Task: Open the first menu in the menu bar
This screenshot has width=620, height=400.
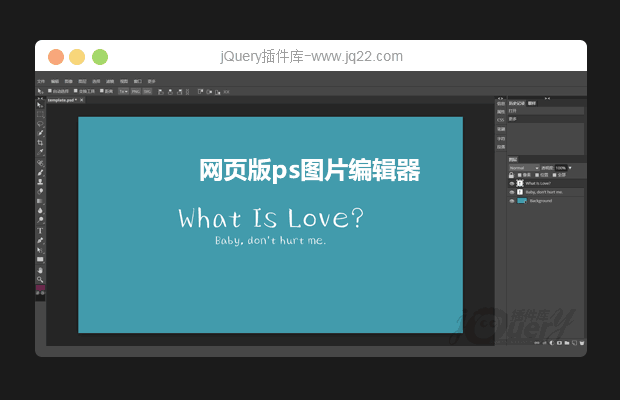Action: coord(41,80)
